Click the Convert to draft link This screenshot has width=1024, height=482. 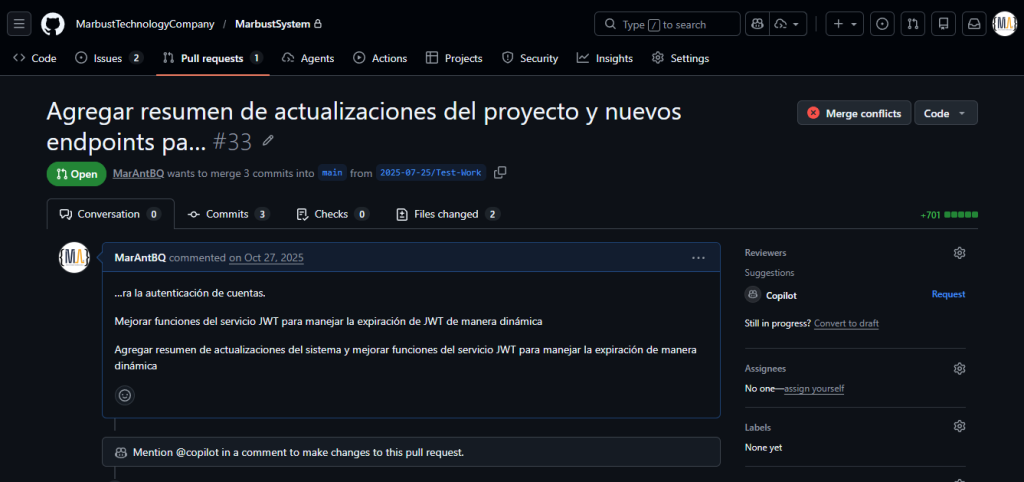click(846, 323)
